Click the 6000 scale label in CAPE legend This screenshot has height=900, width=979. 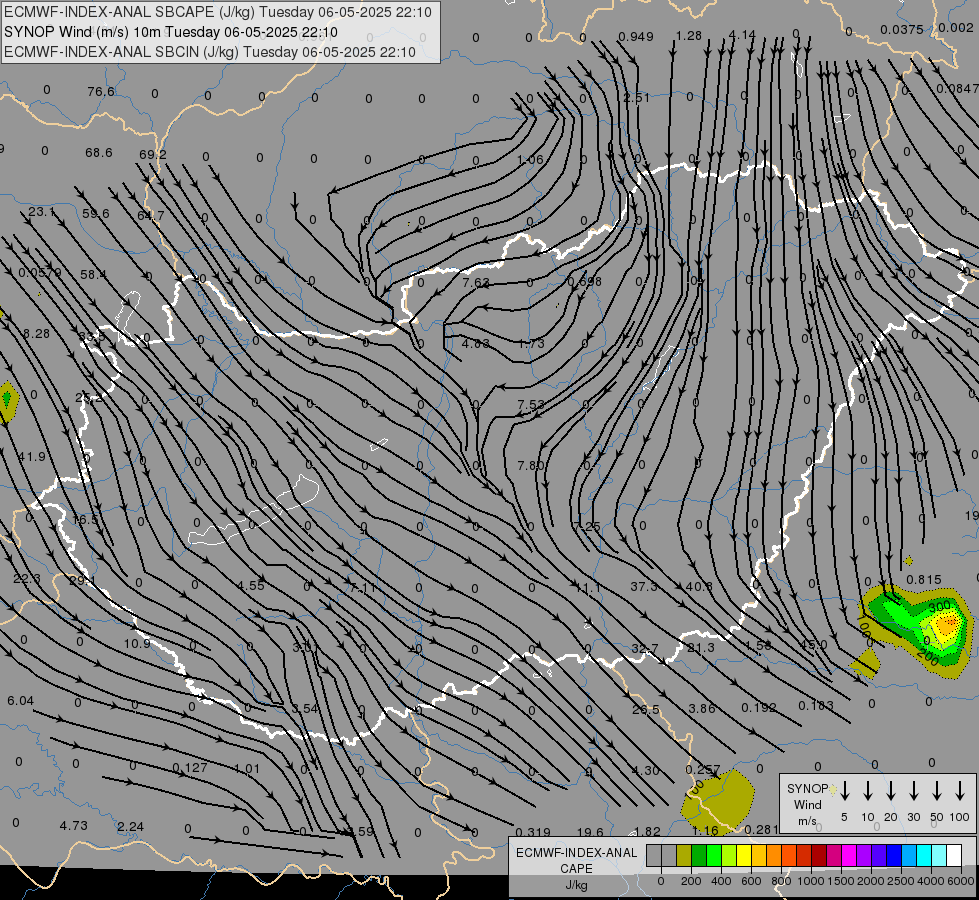[x=962, y=881]
